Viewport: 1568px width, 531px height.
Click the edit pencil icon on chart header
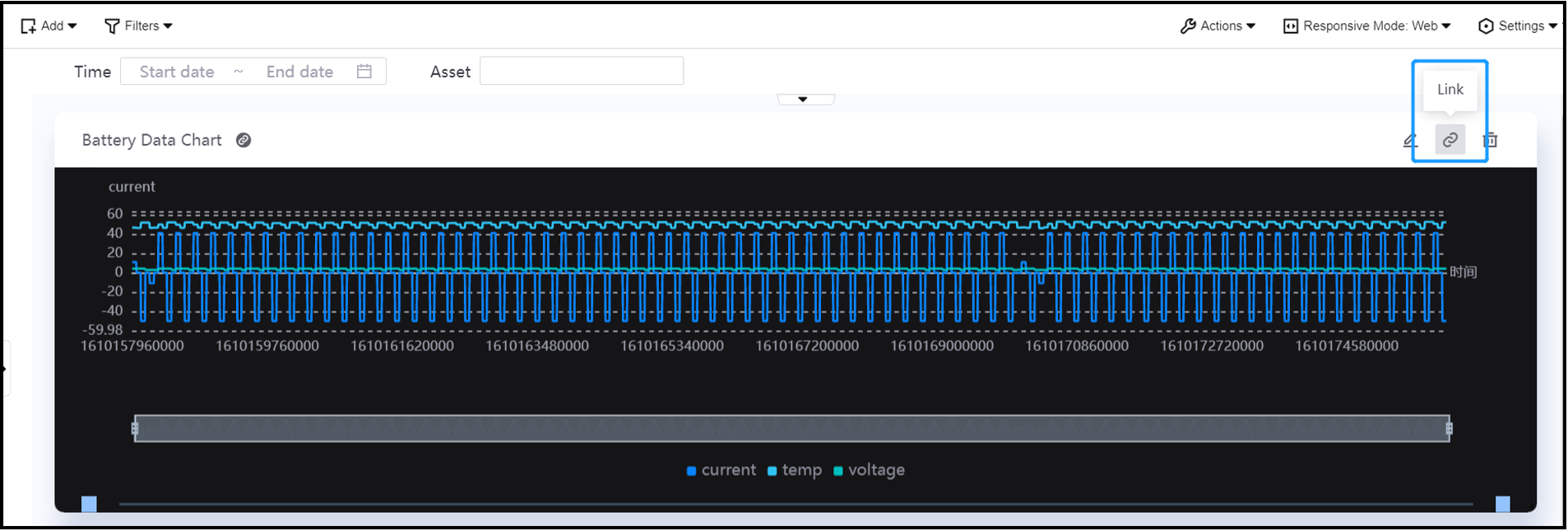coord(1410,141)
